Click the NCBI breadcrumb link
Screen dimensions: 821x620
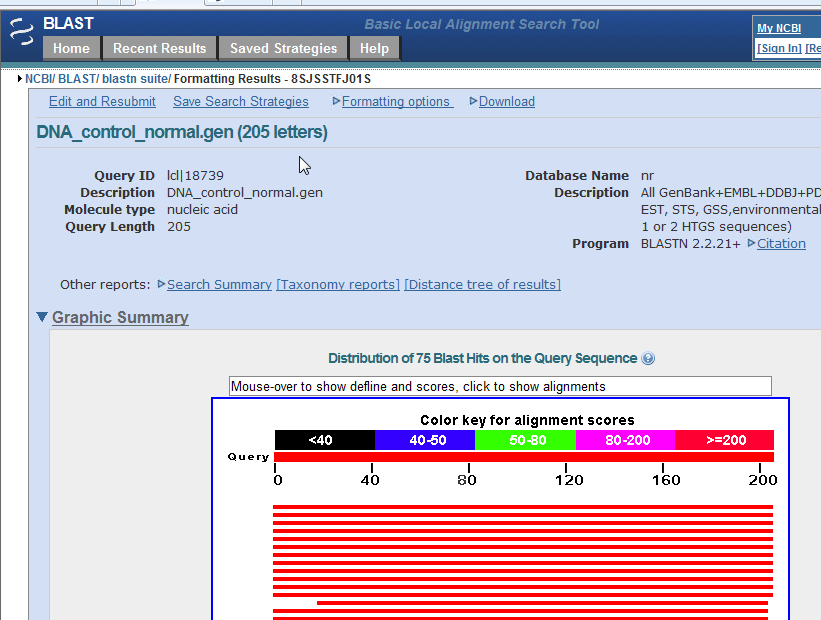pyautogui.click(x=39, y=79)
